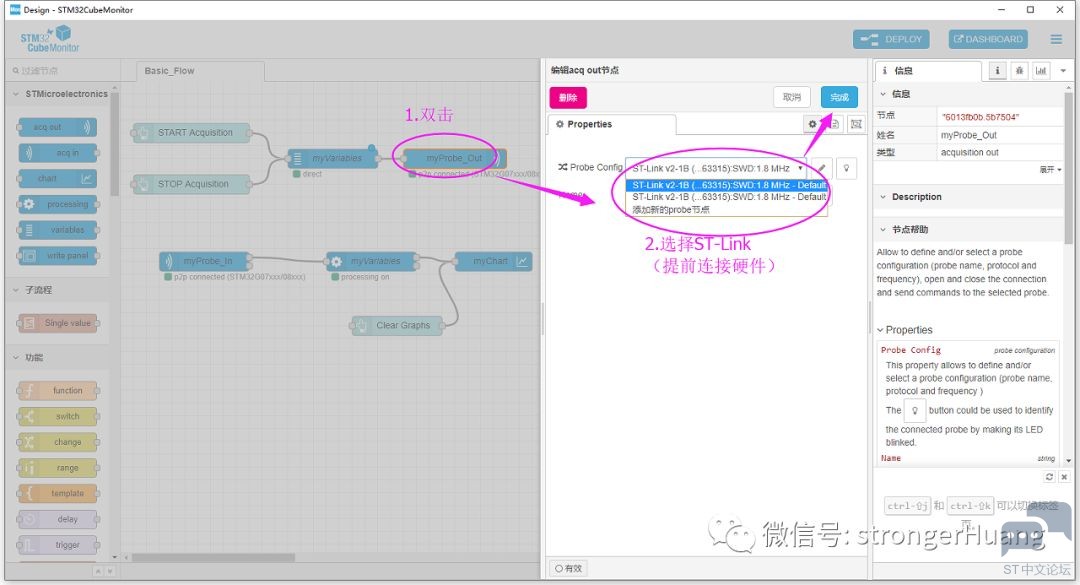
Task: Collapse the Properties help heading
Action: [905, 330]
